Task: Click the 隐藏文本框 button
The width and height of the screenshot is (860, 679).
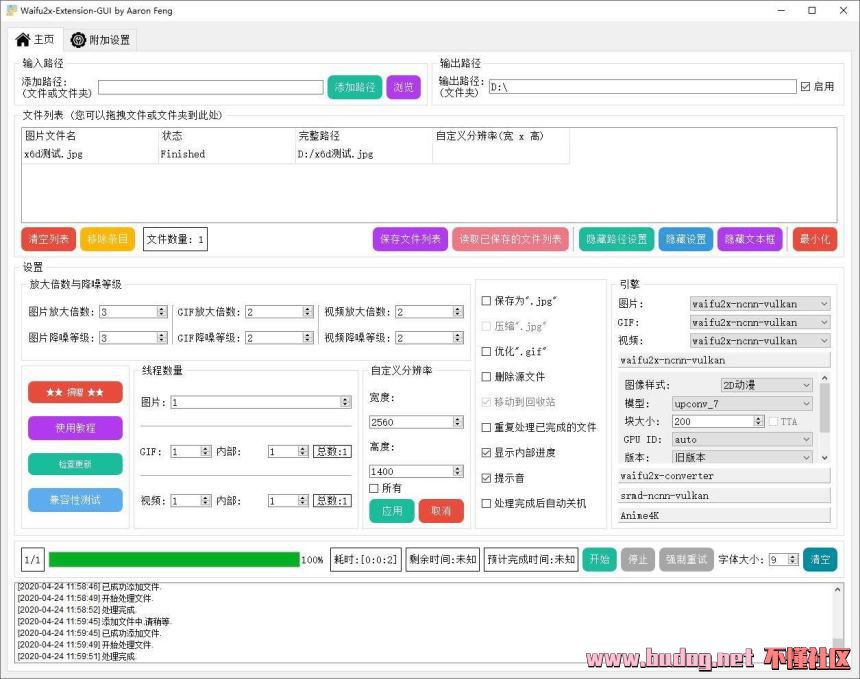Action: pyautogui.click(x=750, y=239)
